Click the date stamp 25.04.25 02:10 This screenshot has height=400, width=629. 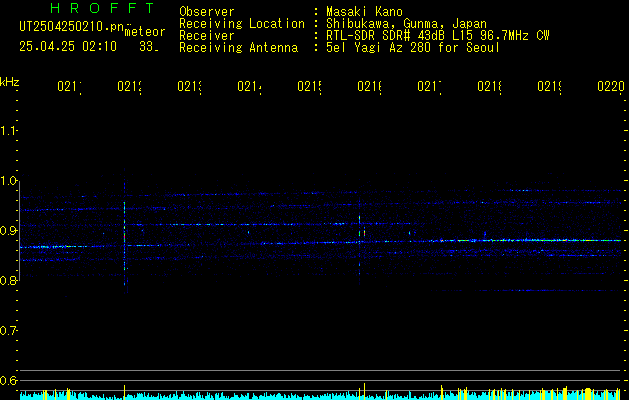click(68, 47)
